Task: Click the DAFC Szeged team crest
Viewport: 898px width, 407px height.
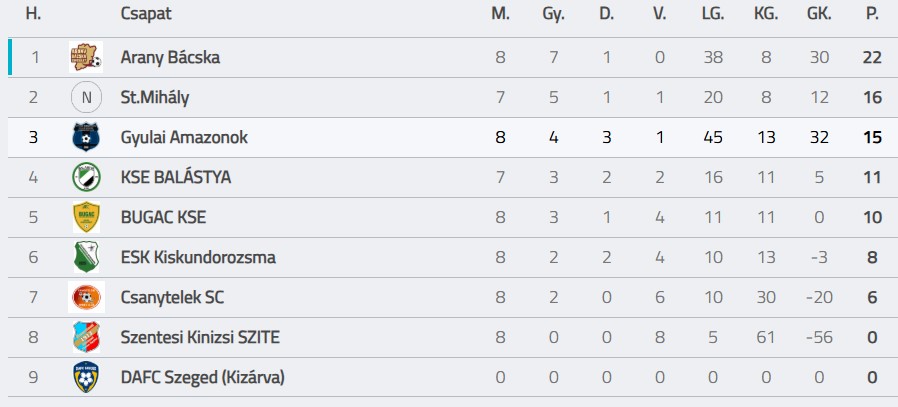Action: pyautogui.click(x=86, y=377)
